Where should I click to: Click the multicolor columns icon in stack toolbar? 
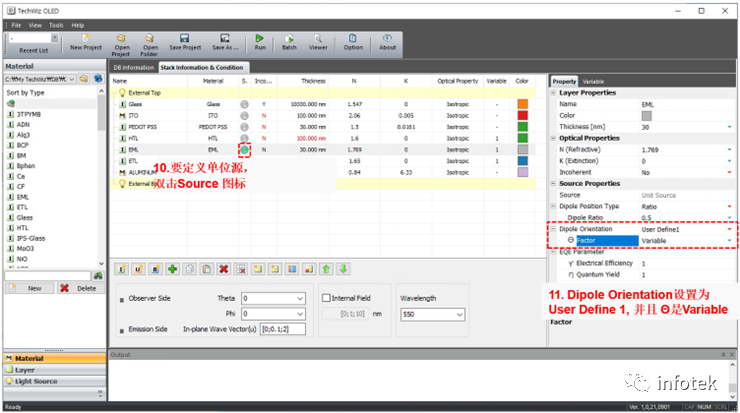(292, 269)
